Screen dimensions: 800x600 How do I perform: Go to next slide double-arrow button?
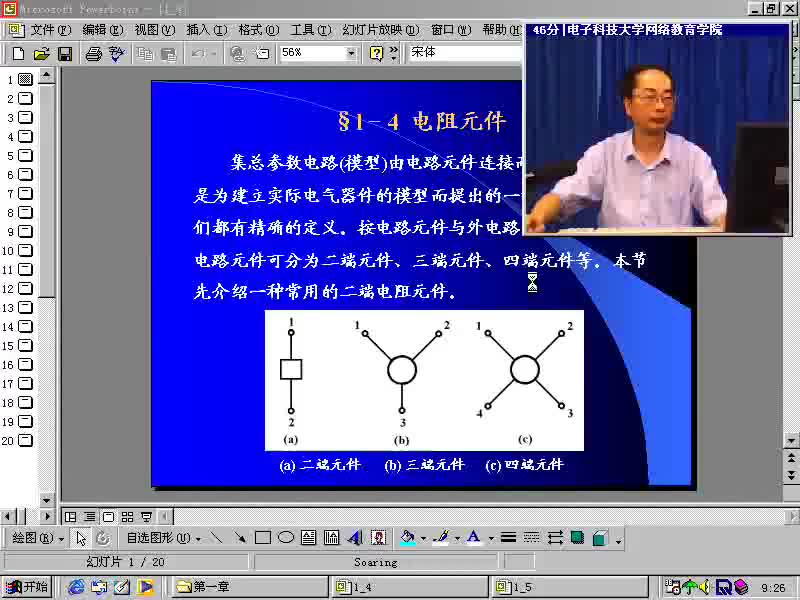click(x=791, y=476)
